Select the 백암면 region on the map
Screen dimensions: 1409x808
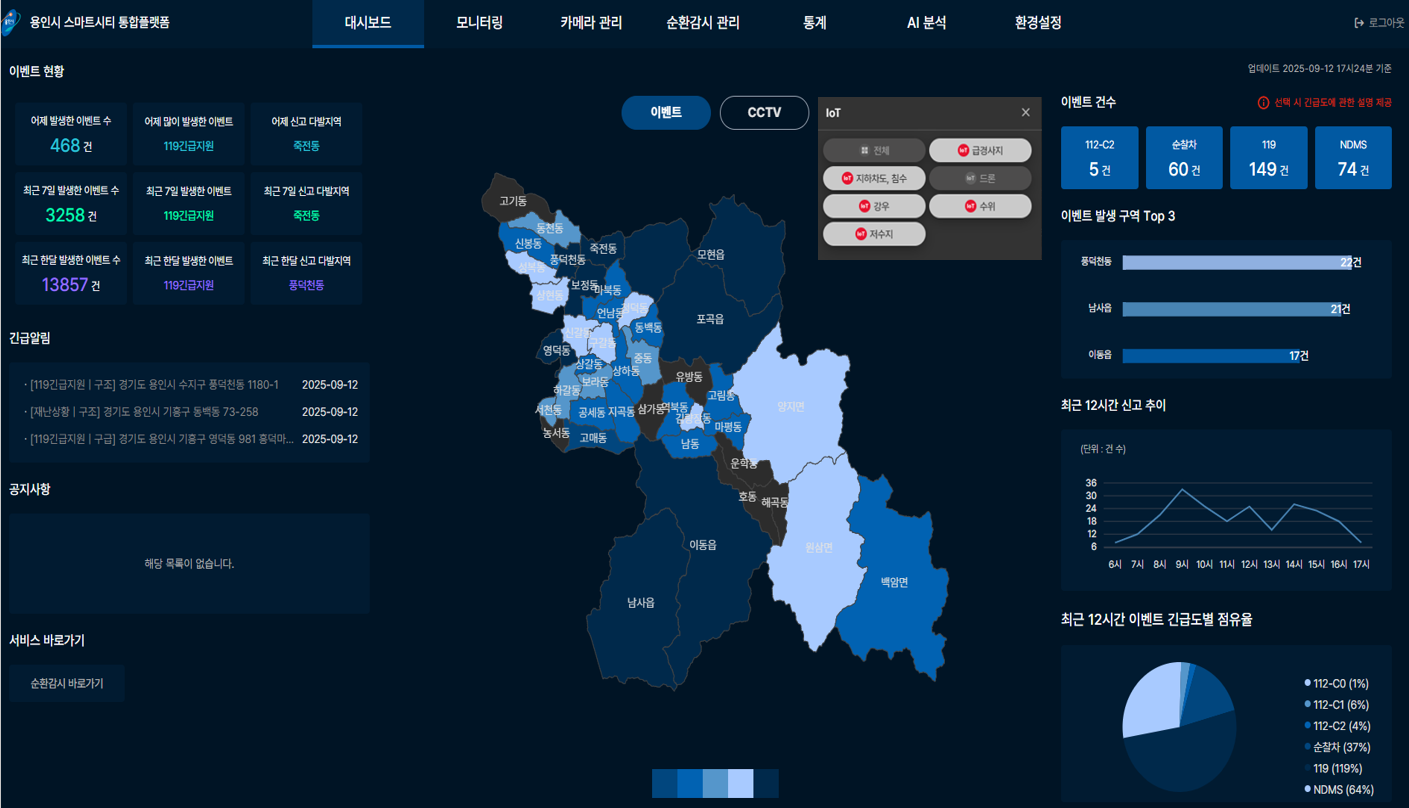point(893,582)
